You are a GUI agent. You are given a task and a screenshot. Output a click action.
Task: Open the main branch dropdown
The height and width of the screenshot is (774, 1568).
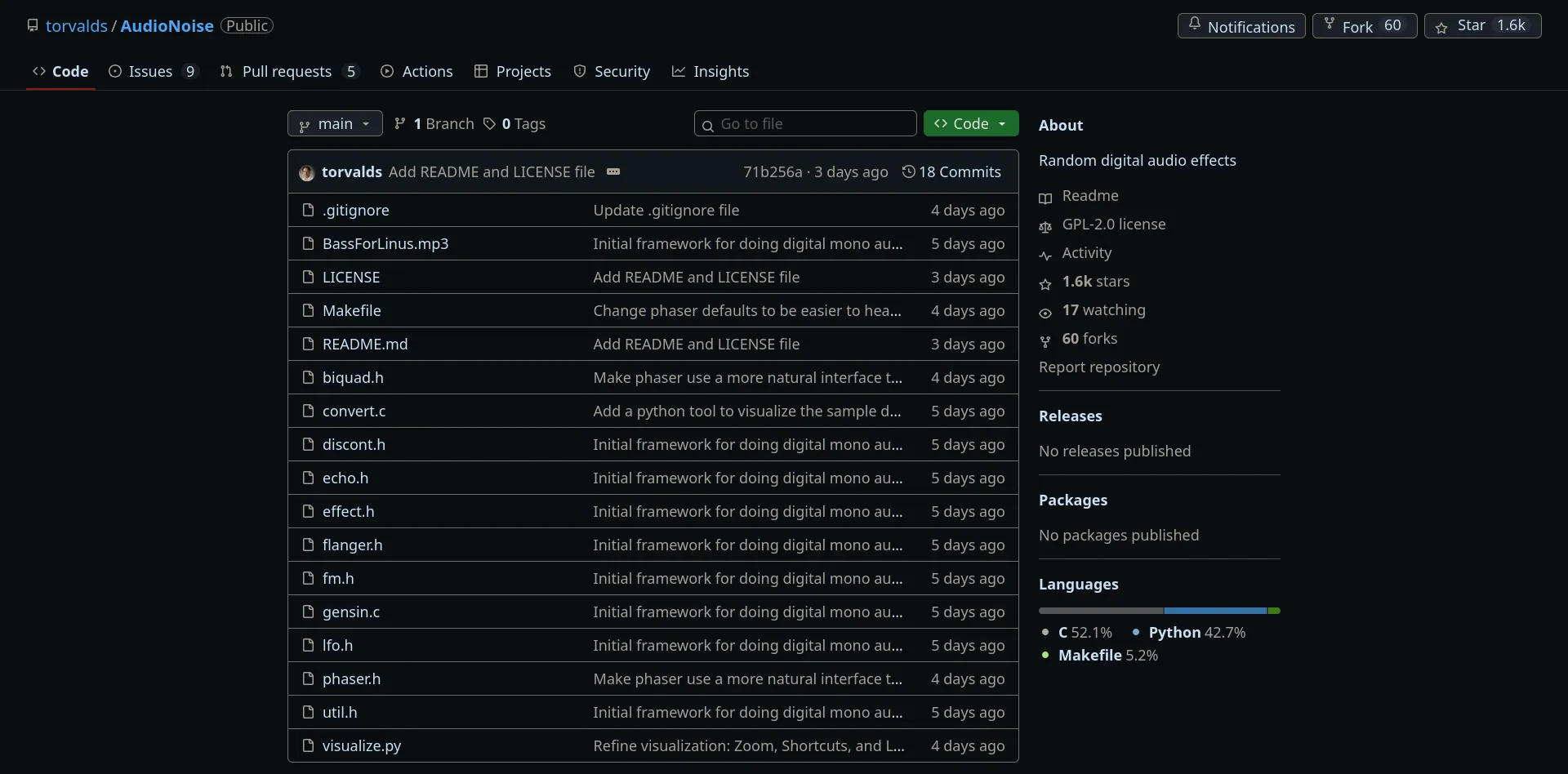[335, 123]
